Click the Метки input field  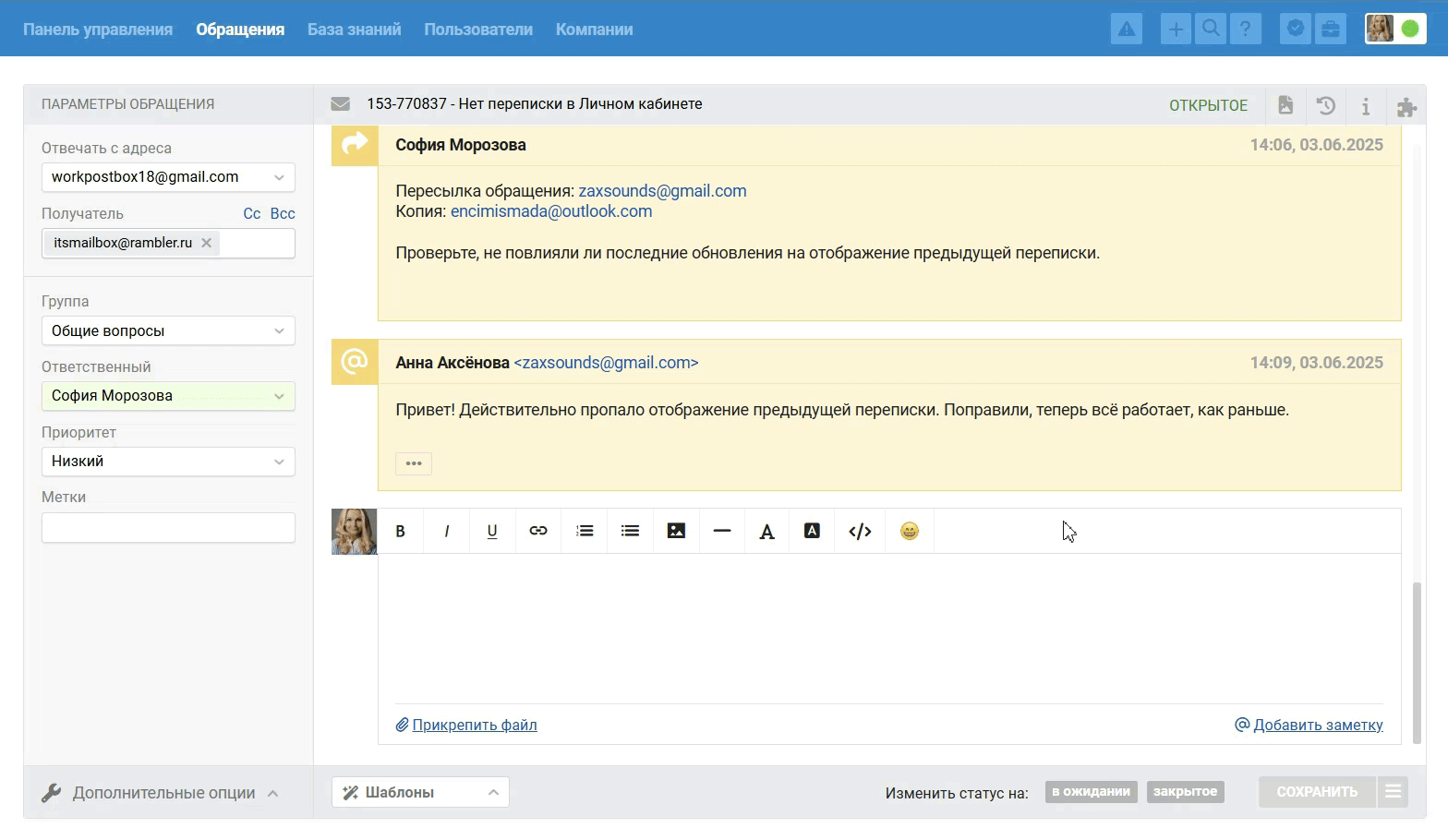tap(168, 528)
